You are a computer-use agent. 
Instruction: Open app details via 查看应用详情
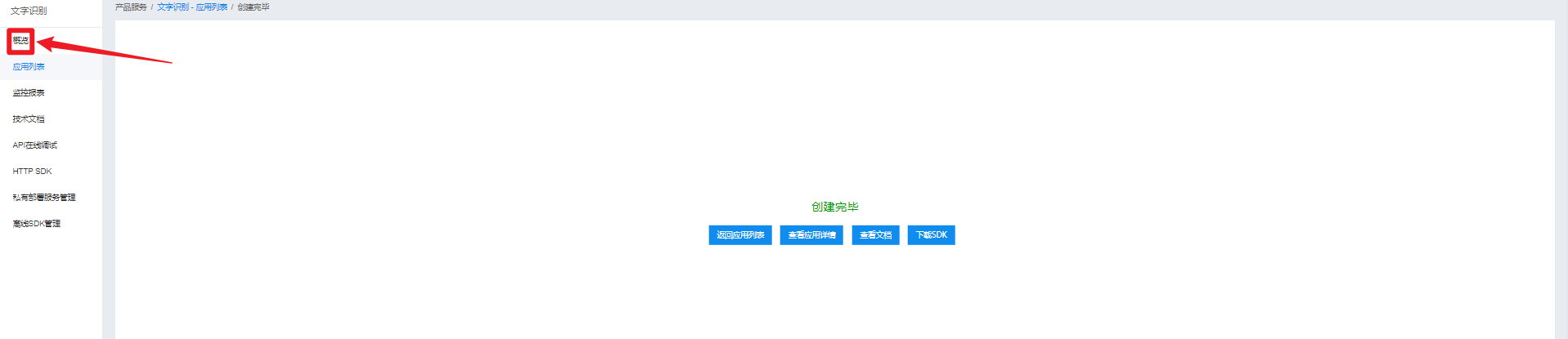click(x=811, y=235)
